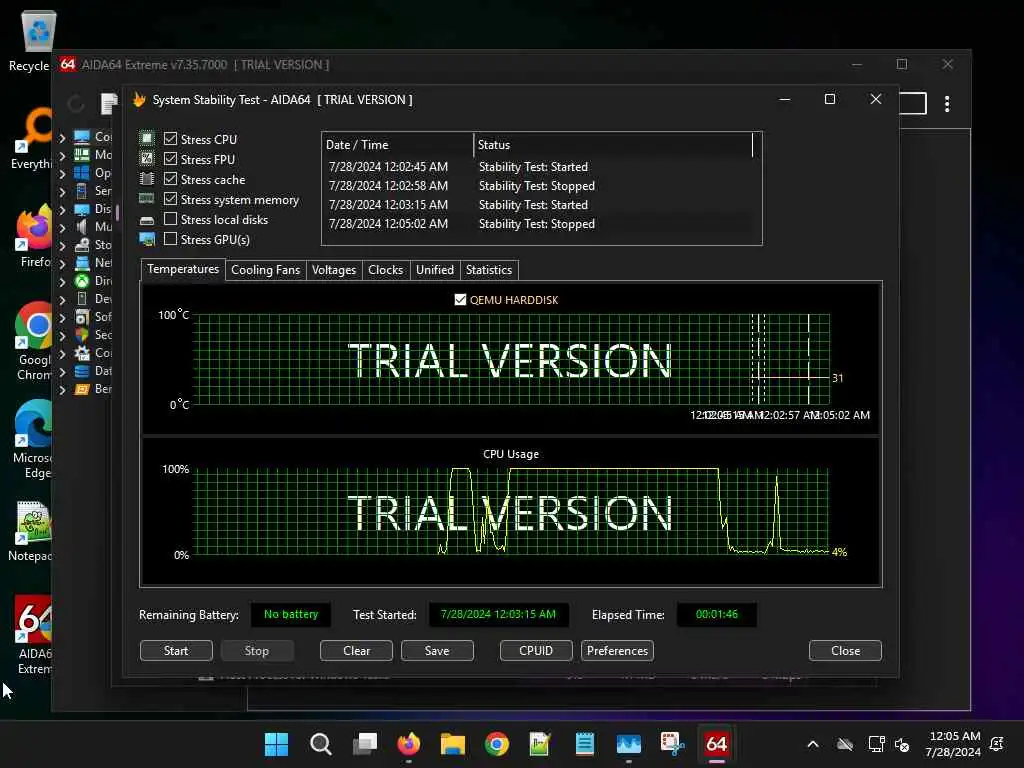Launch Google Chrome from taskbar

tap(497, 744)
